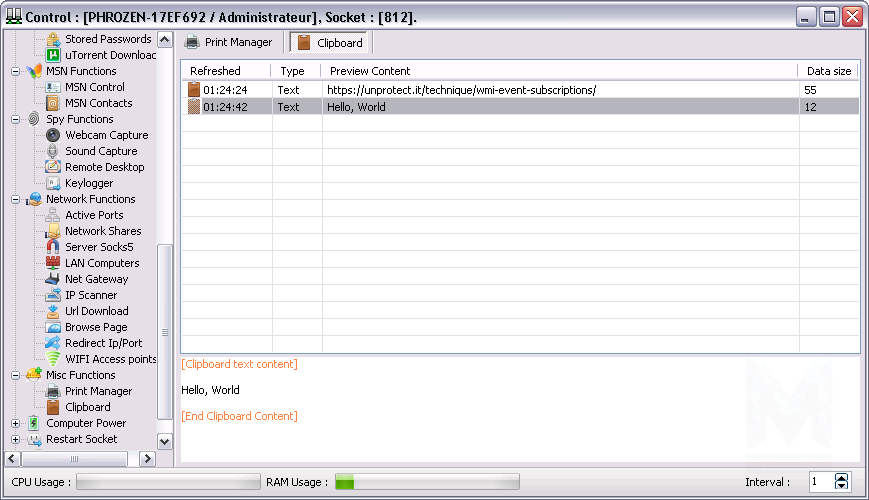Expand the Computer Power tree node

[x=16, y=423]
